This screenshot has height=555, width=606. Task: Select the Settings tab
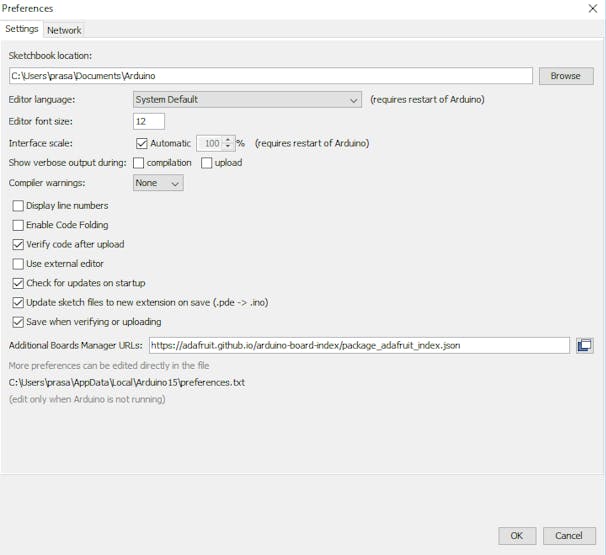(22, 29)
